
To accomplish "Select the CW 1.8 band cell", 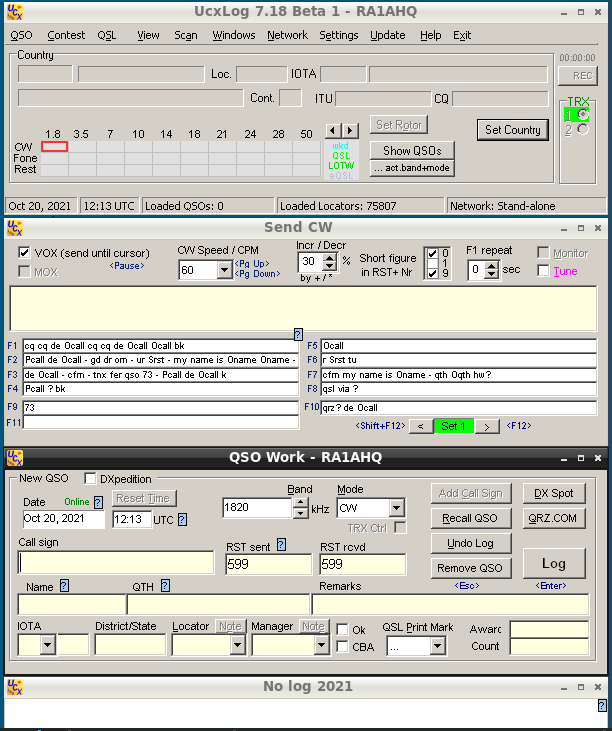I will 55,147.
